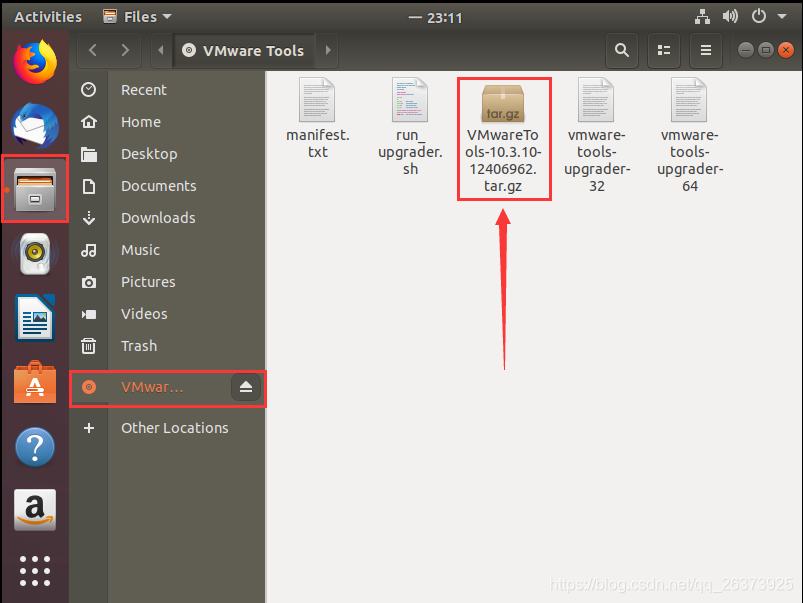This screenshot has height=603, width=803.
Task: Open Rhythmbox speaker icon in dock
Action: point(35,253)
